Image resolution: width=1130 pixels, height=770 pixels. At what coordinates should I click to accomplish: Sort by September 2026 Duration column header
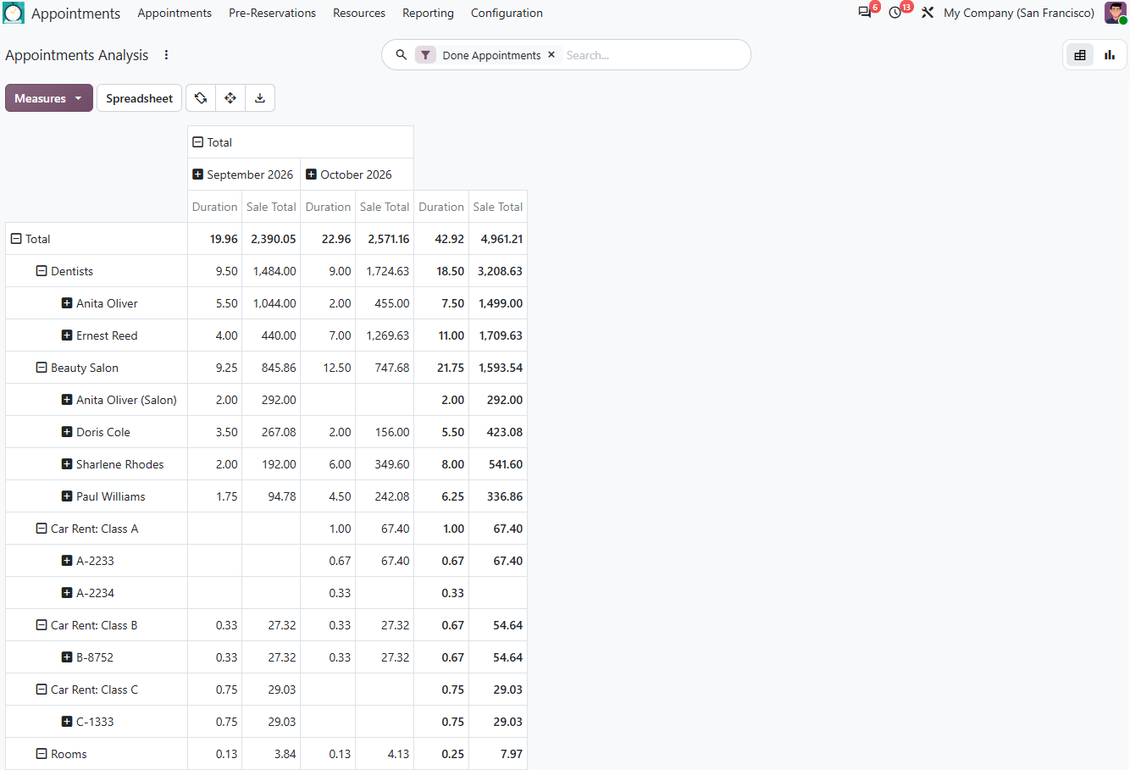tap(215, 207)
